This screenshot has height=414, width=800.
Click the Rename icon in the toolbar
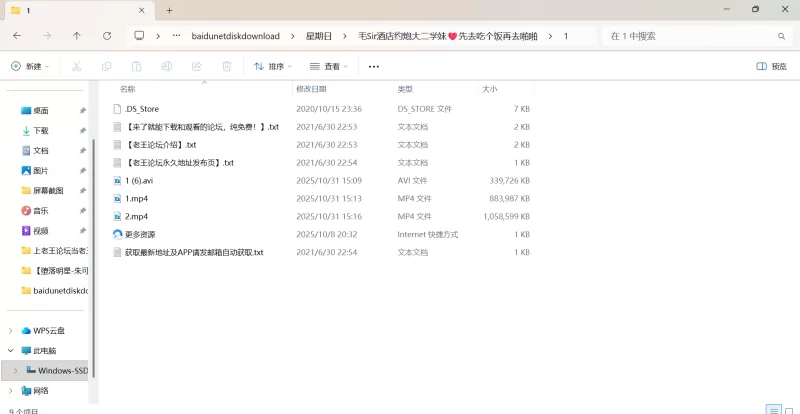pyautogui.click(x=166, y=66)
